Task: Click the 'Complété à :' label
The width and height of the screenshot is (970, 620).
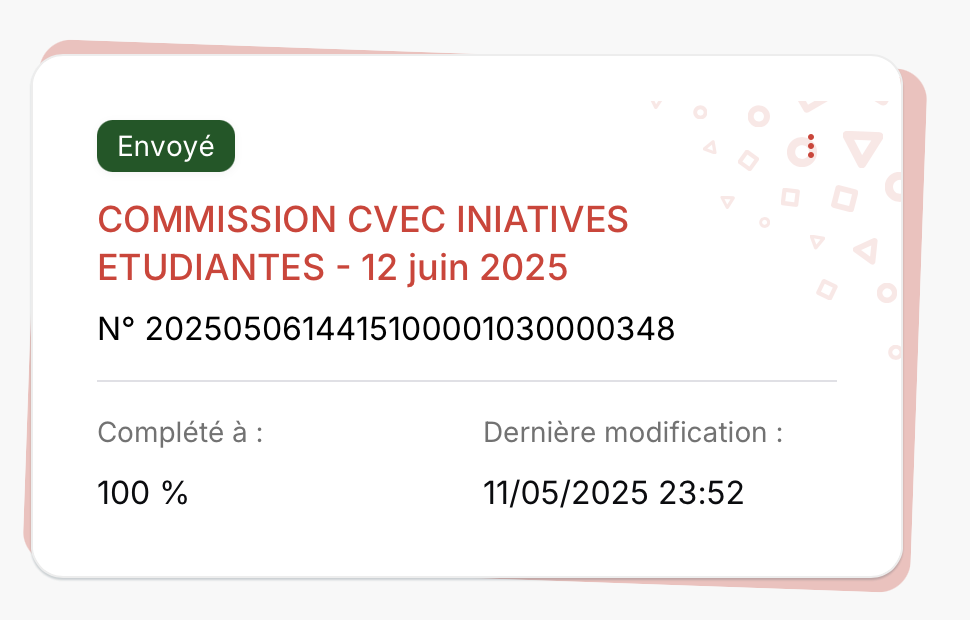Action: tap(181, 434)
